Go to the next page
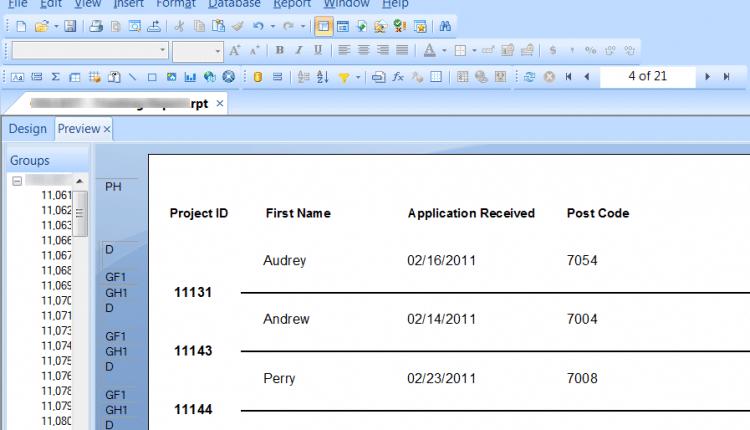Image resolution: width=750 pixels, height=430 pixels. (707, 77)
